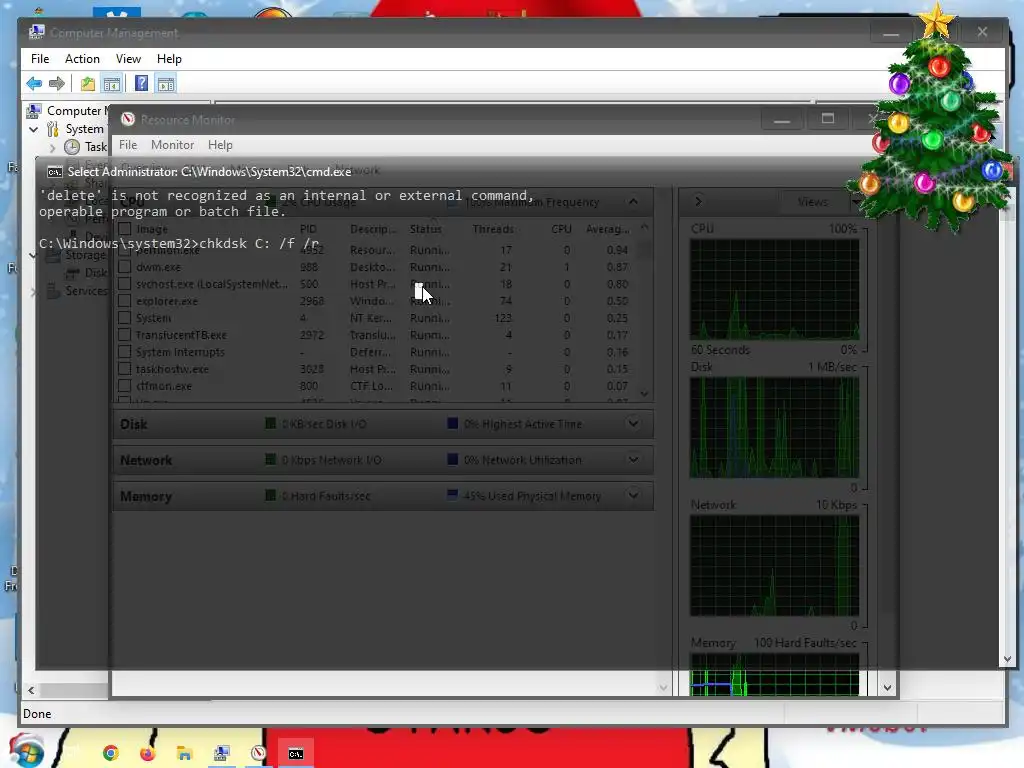The width and height of the screenshot is (1024, 768).
Task: Select the System Tools wrench icon
Action: (53, 129)
